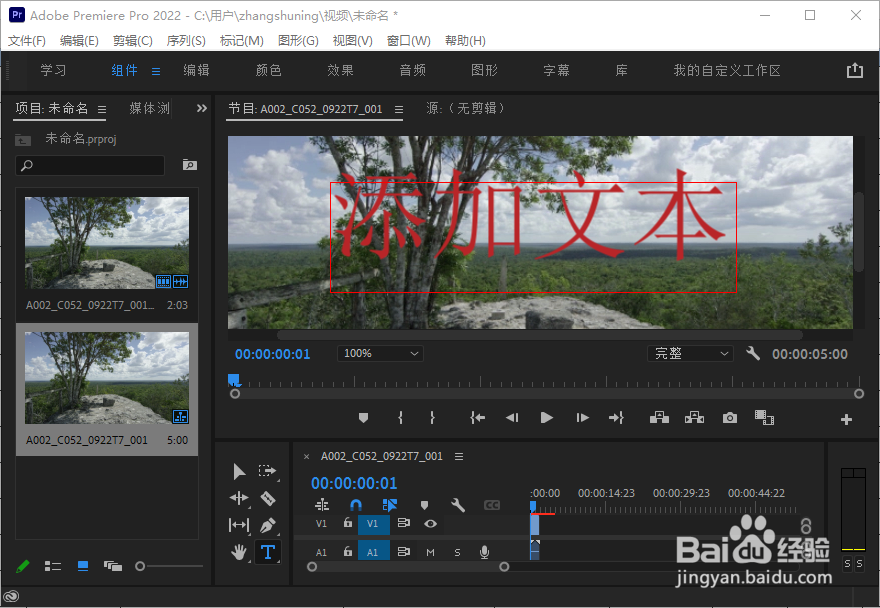The height and width of the screenshot is (608, 880).
Task: Switch project panel to list view
Action: click(x=53, y=566)
